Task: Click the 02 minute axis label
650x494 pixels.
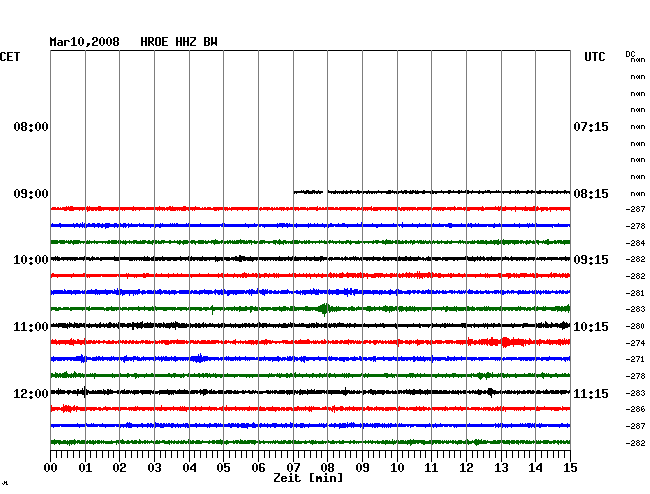Action: (x=119, y=467)
